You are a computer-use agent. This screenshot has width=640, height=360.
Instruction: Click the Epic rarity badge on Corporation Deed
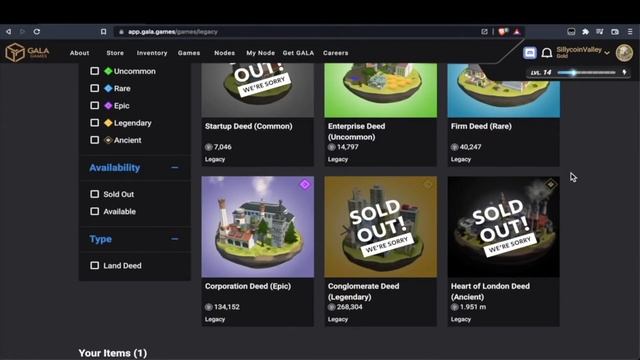click(304, 184)
